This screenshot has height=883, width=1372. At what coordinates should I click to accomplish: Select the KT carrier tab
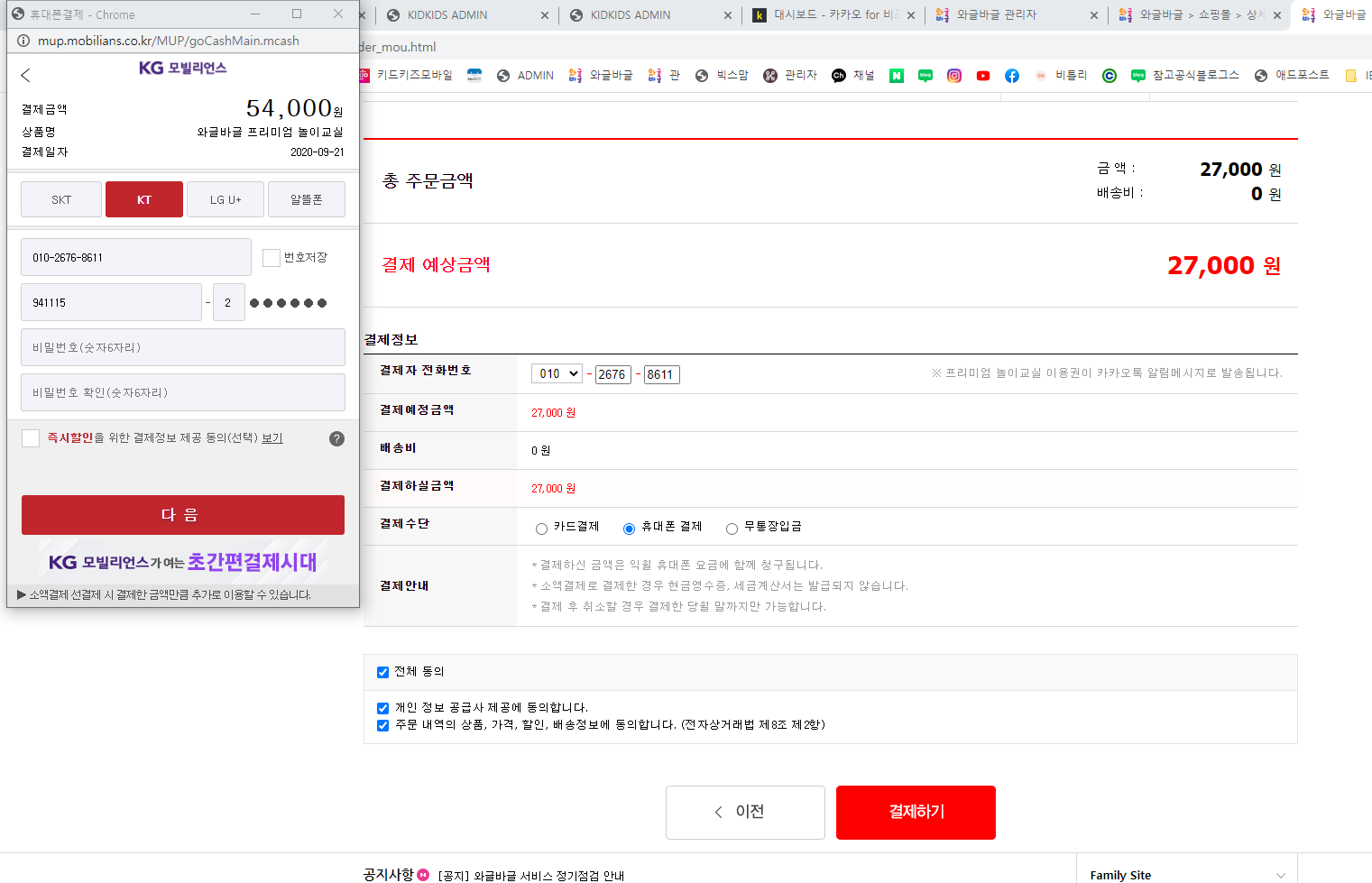pos(144,199)
